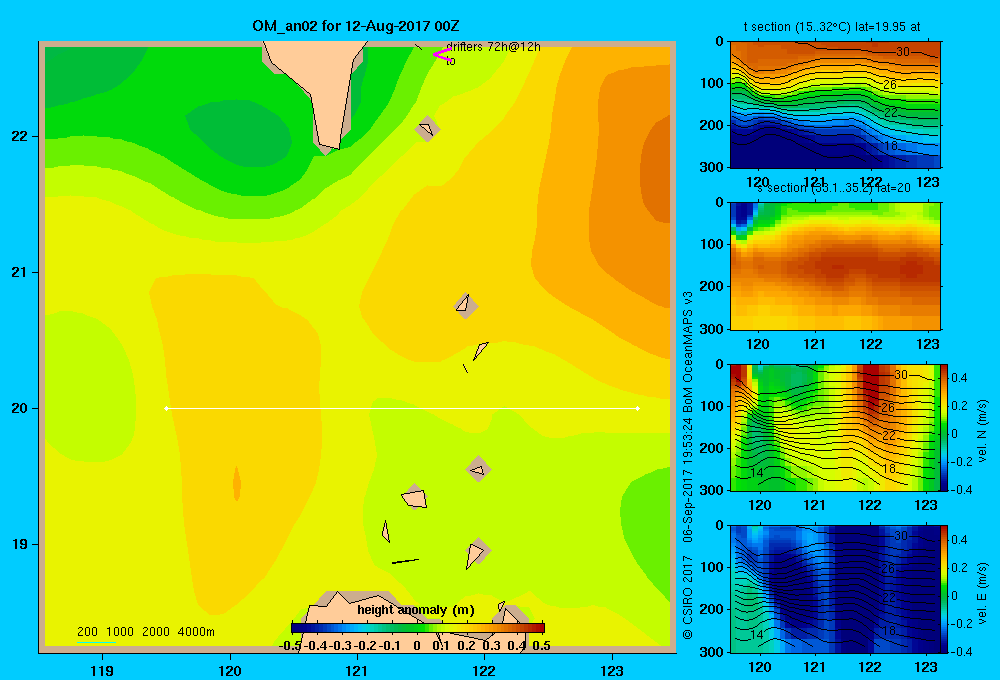Screen dimensions: 1000x680
Task: Click the 'height anomaly (m)' colorbar label
Action: [x=416, y=610]
